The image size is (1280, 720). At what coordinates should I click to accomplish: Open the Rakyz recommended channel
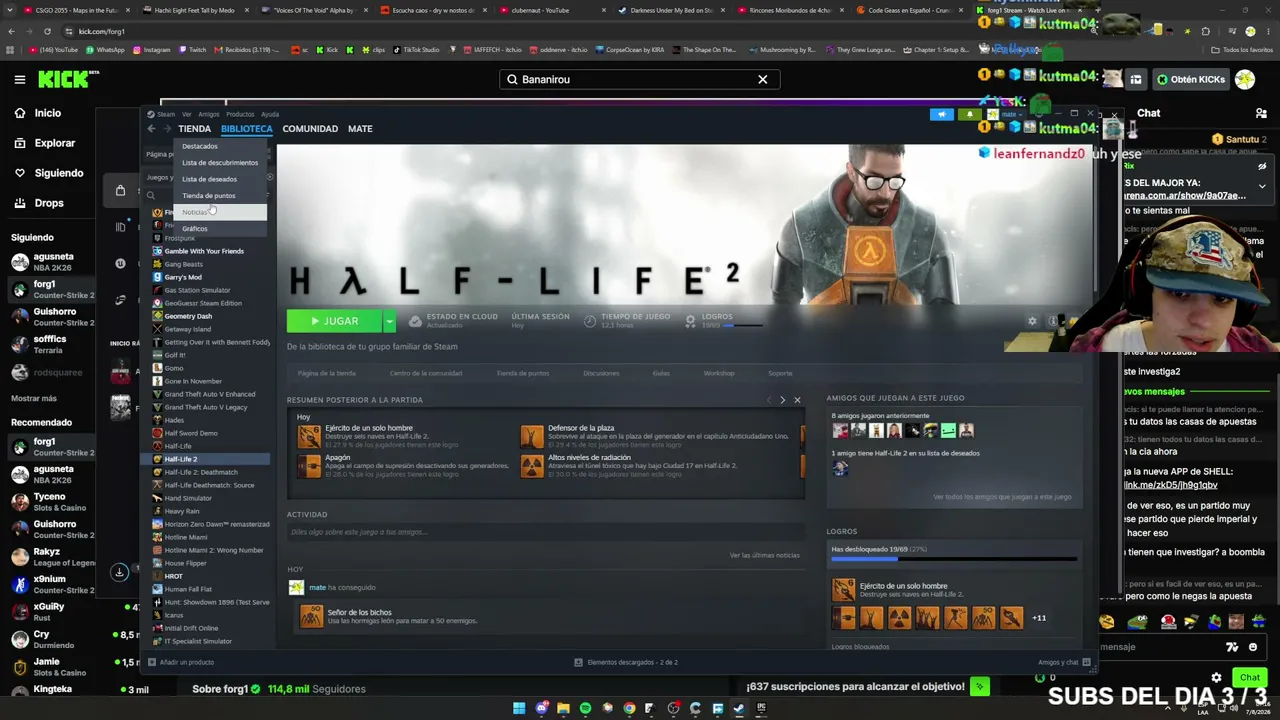[49, 557]
